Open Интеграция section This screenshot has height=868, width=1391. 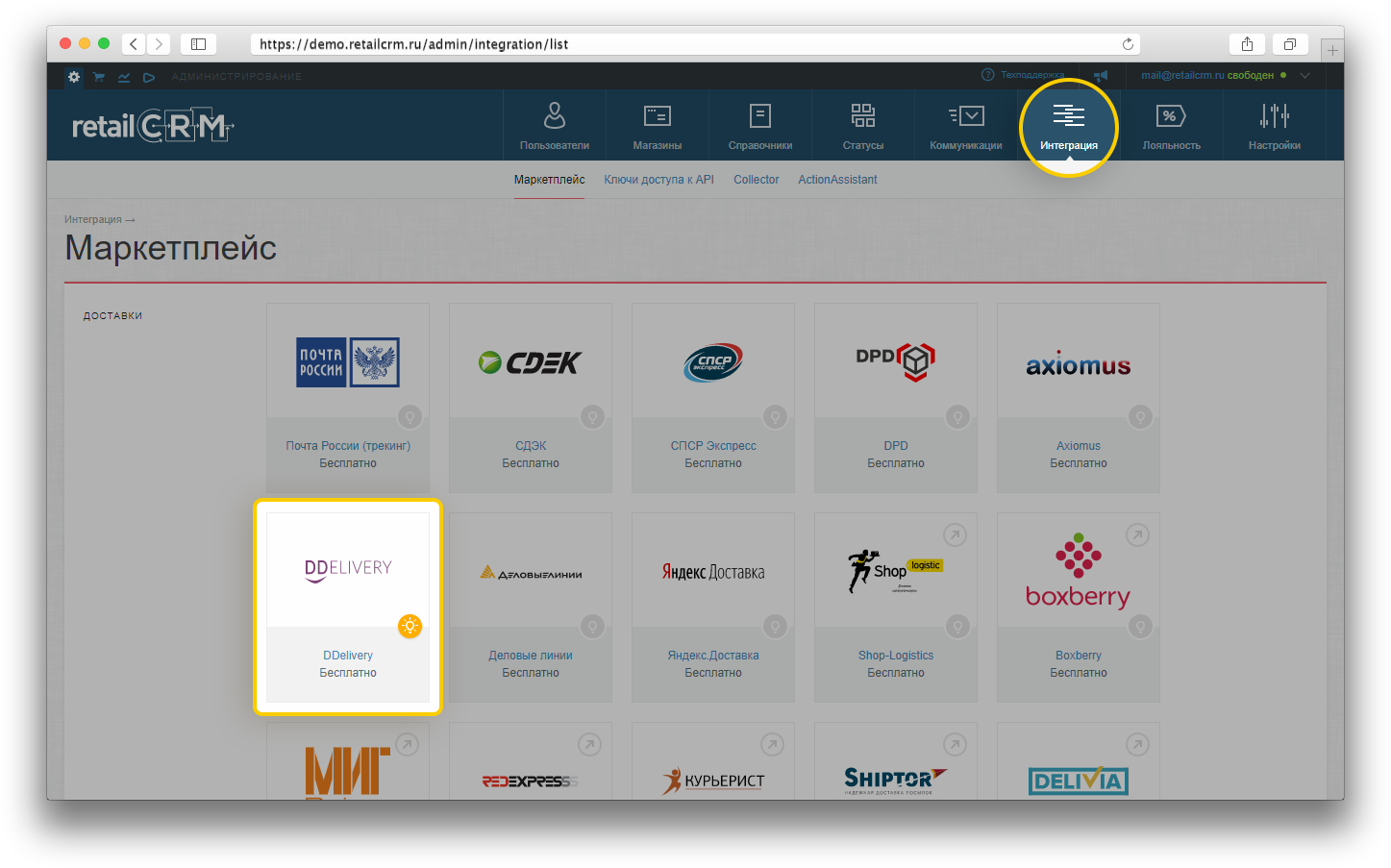coord(1069,126)
